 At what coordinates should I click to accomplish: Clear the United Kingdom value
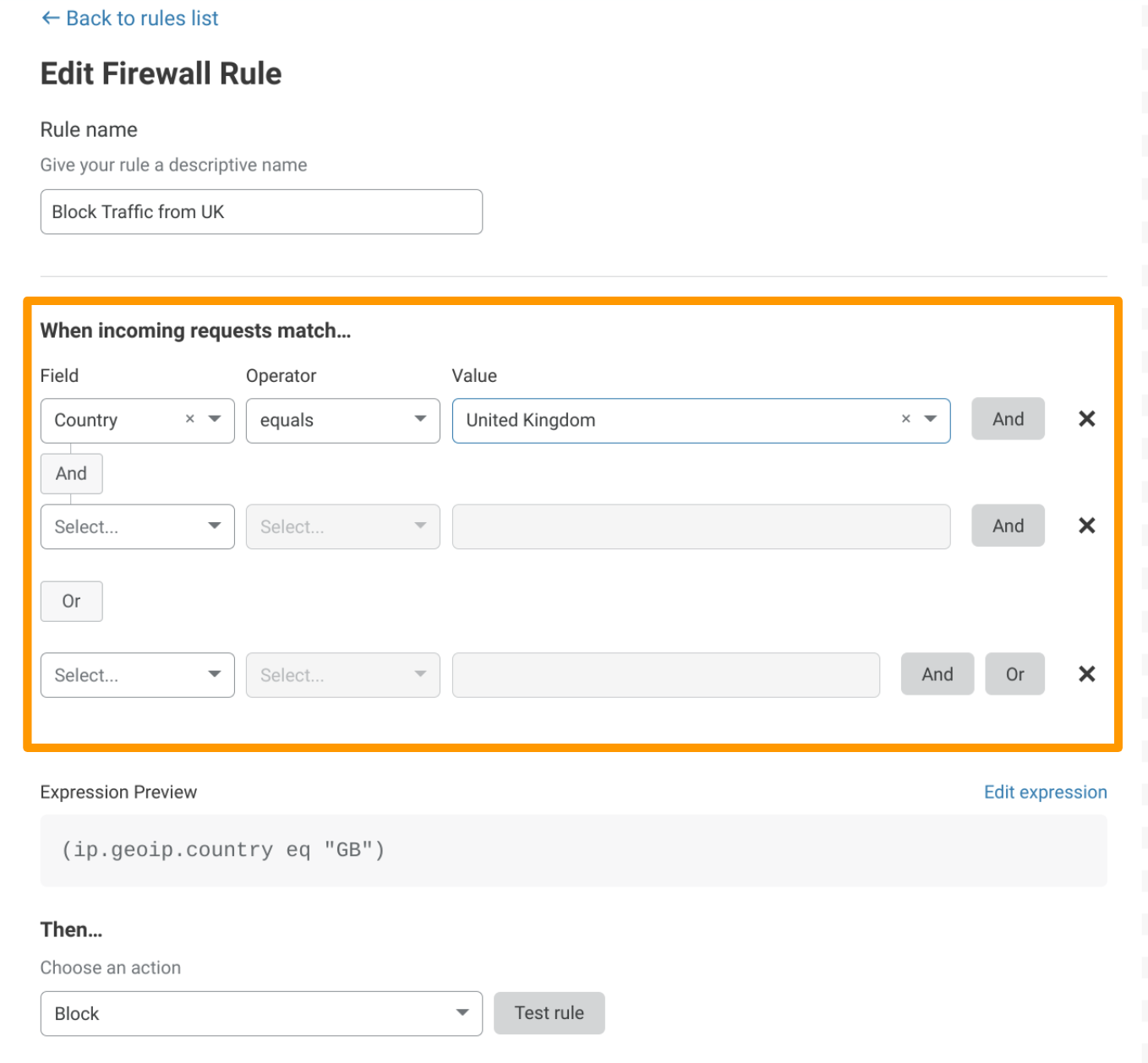pyautogui.click(x=905, y=419)
